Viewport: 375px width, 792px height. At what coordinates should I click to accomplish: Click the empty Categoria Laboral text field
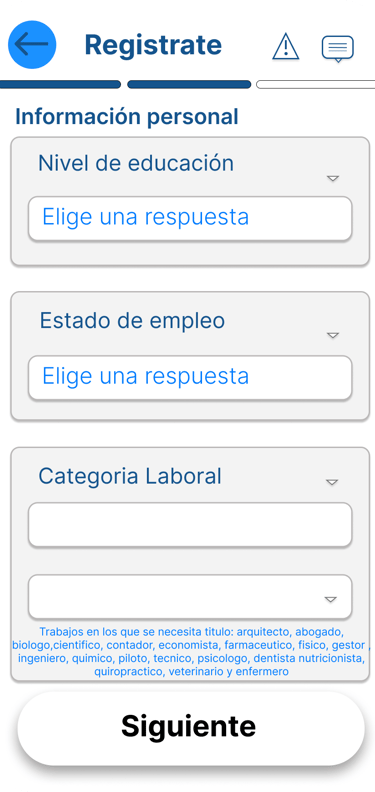[190, 524]
